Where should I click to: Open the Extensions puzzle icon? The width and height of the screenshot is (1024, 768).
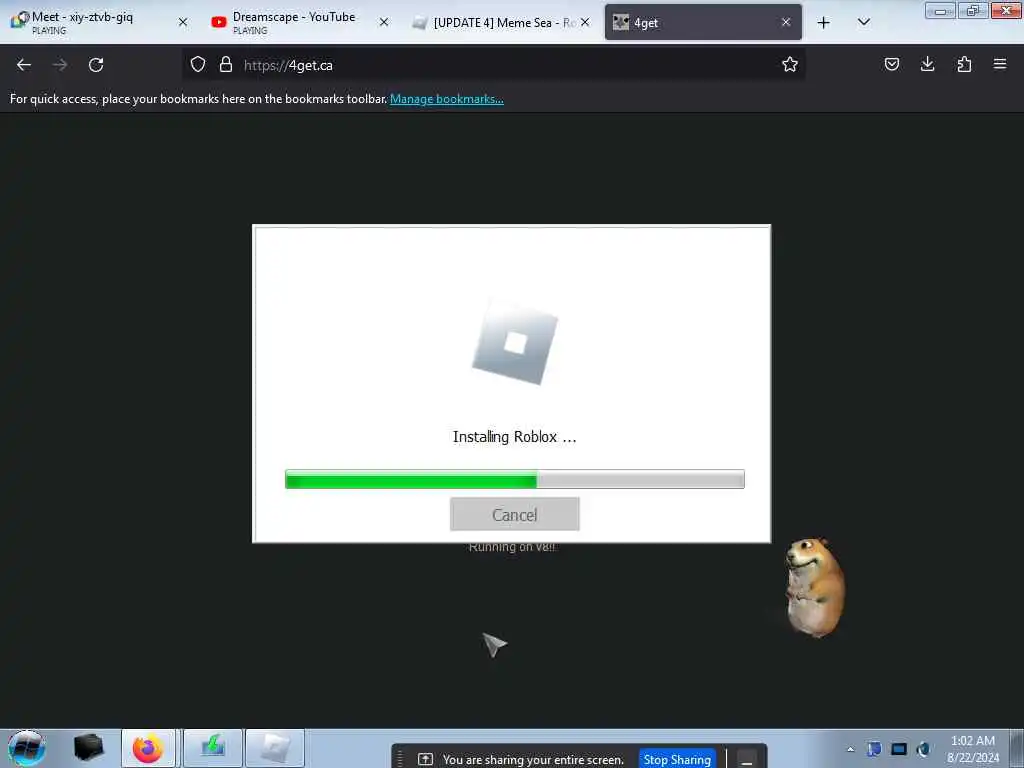[x=964, y=64]
